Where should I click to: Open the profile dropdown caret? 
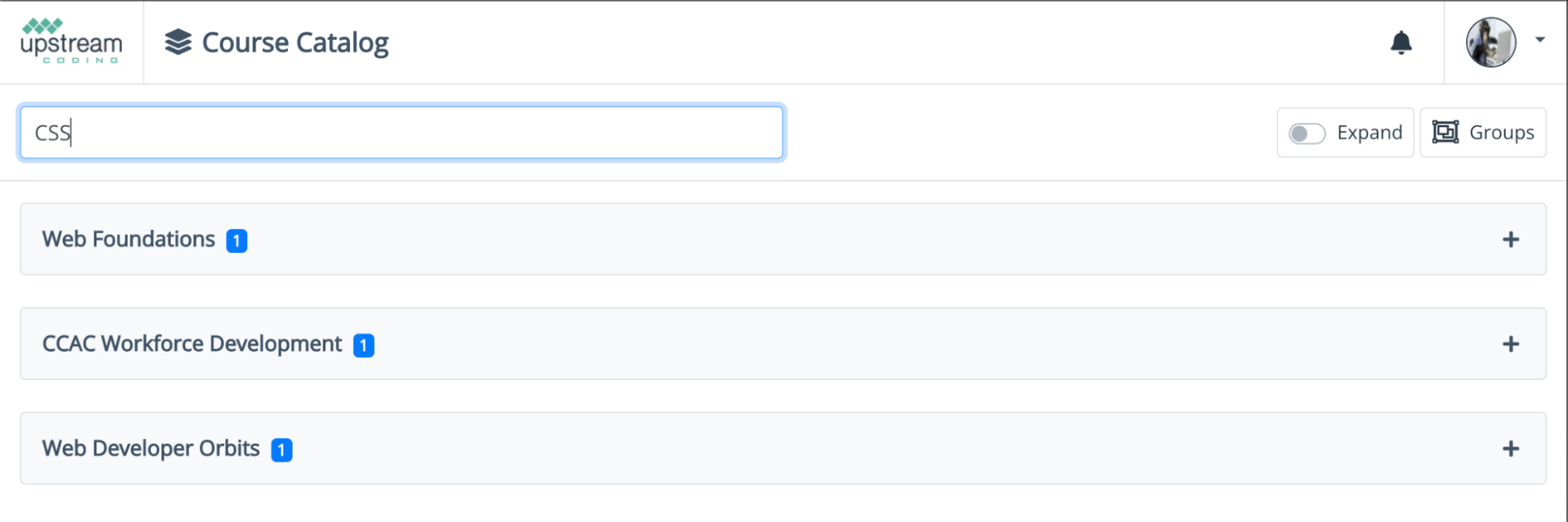click(1540, 40)
